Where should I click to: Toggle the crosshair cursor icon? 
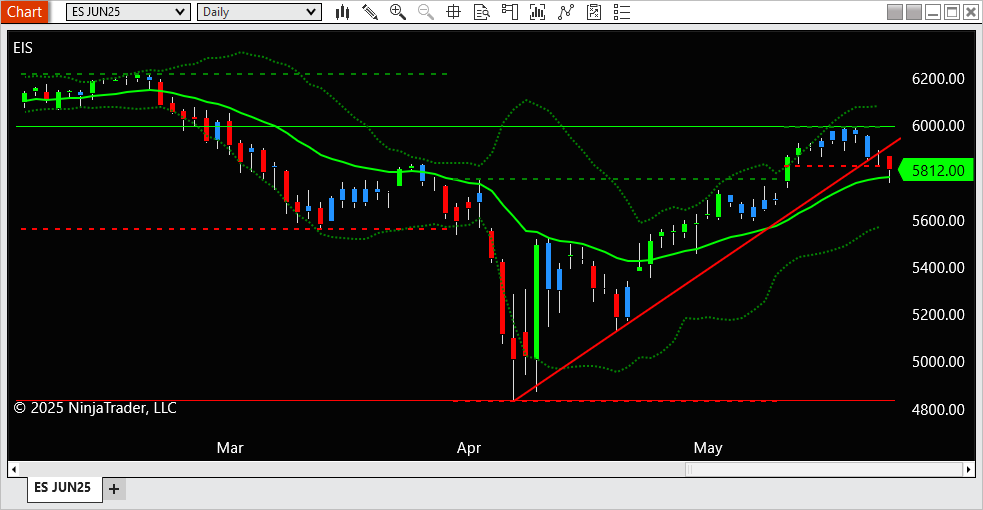(x=453, y=12)
